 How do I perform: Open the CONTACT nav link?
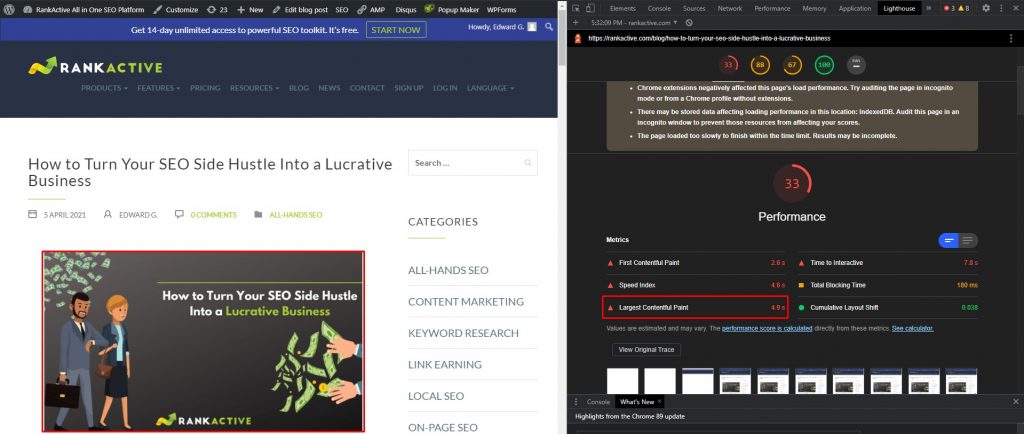pos(367,88)
